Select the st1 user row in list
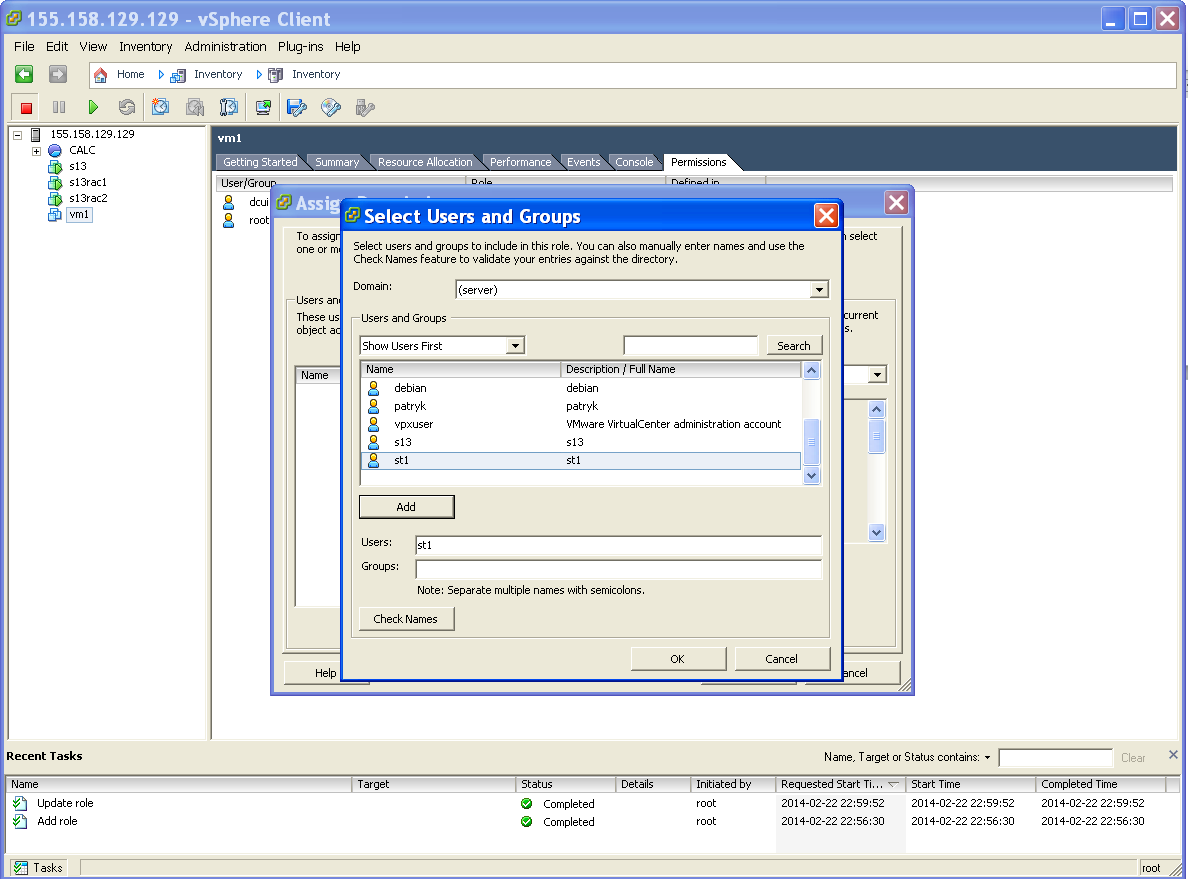Viewport: 1188px width, 879px height. tap(581, 461)
